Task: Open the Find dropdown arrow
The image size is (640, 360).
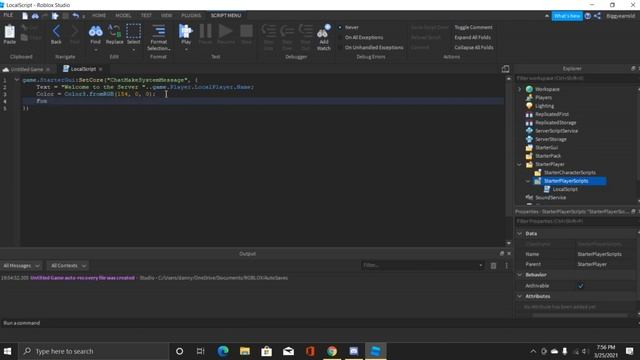Action: tap(96, 50)
